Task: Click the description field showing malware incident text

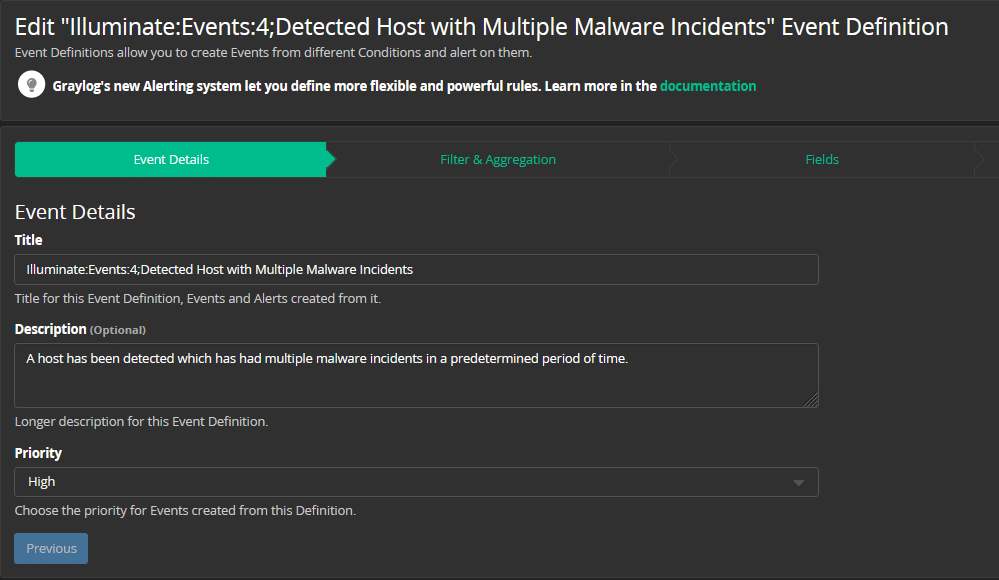Action: (416, 375)
